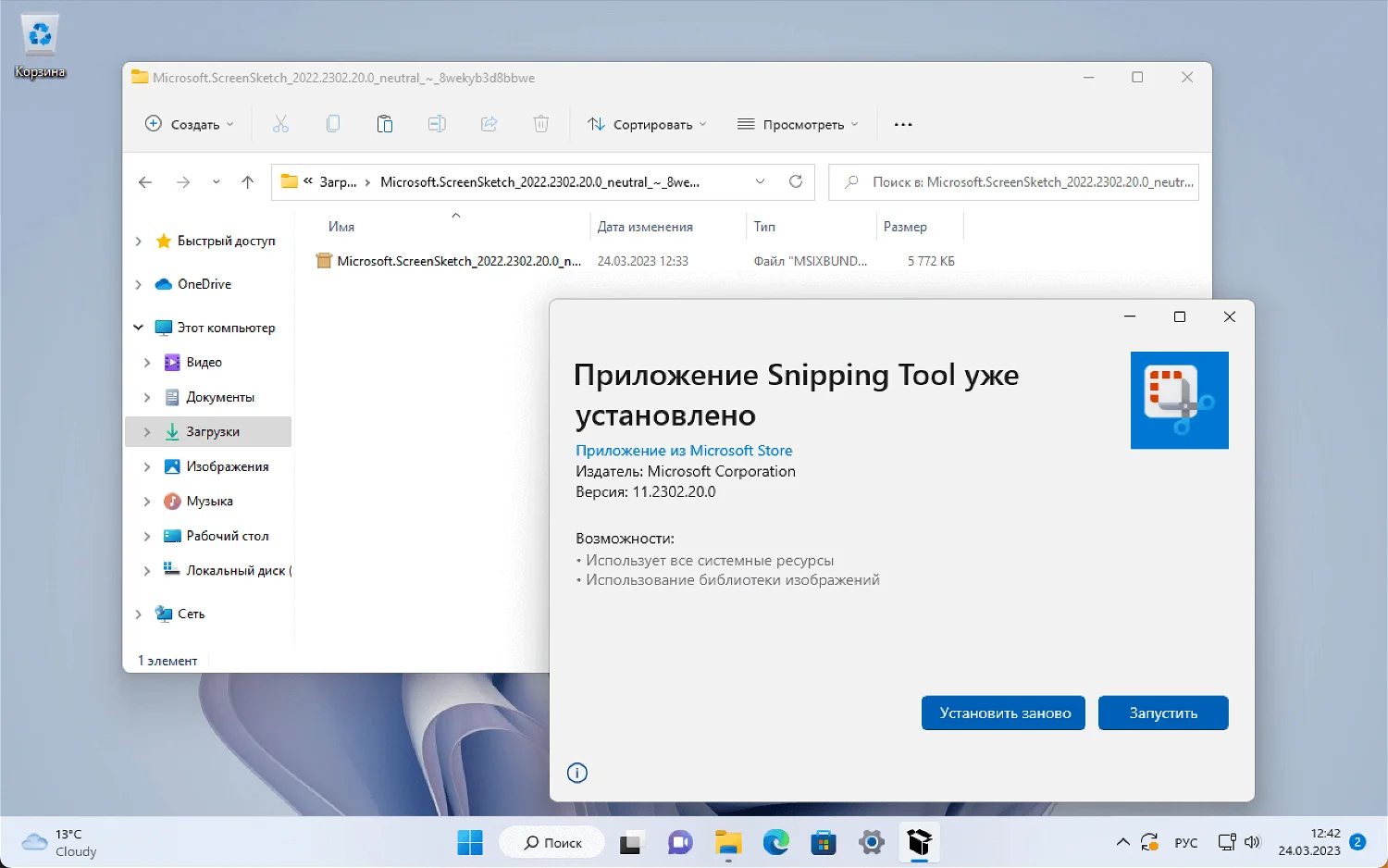Open the Приложение из Microsoft Store link
The height and width of the screenshot is (868, 1388).
684,451
